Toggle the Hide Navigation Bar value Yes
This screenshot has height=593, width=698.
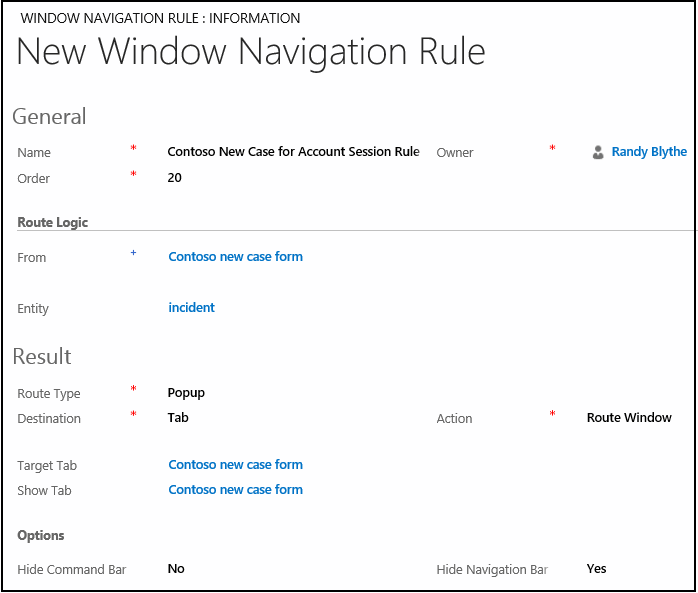point(596,569)
